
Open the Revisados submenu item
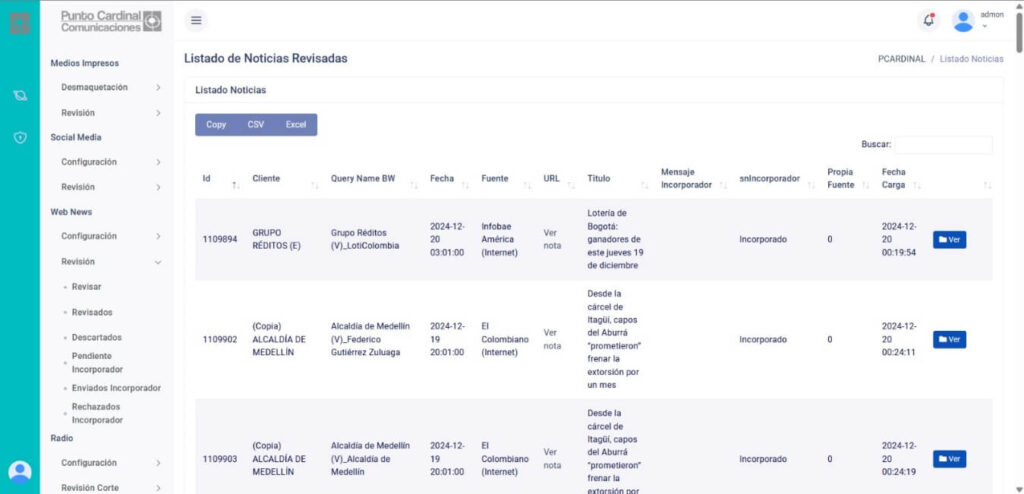point(92,312)
